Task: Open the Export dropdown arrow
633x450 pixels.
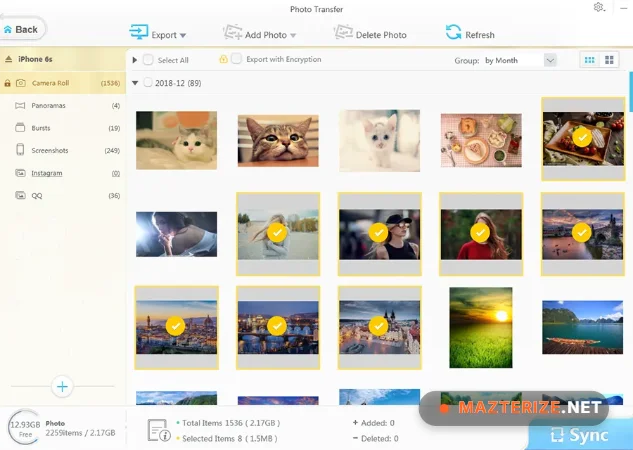Action: 183,36
